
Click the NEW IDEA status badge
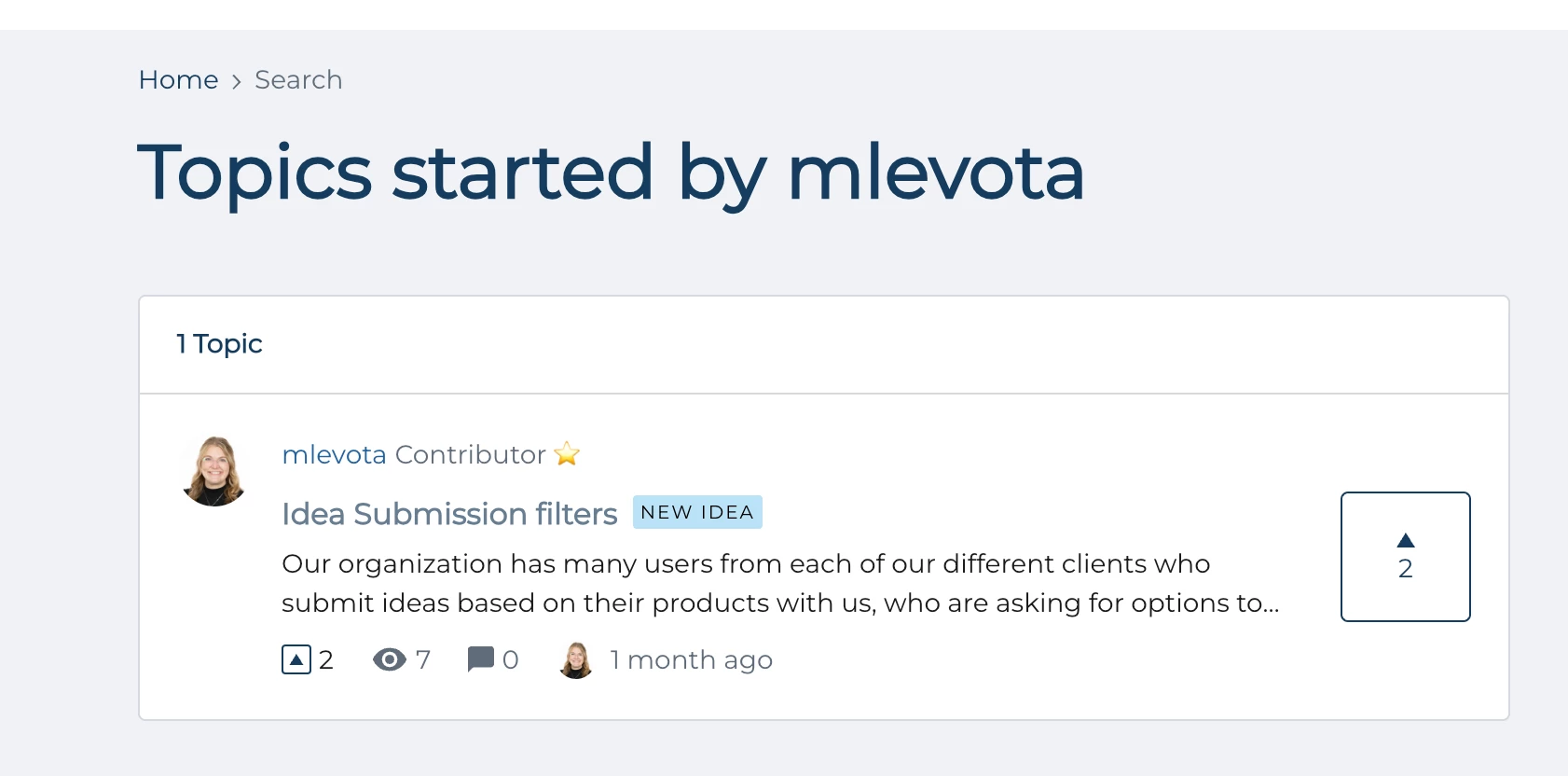tap(697, 512)
